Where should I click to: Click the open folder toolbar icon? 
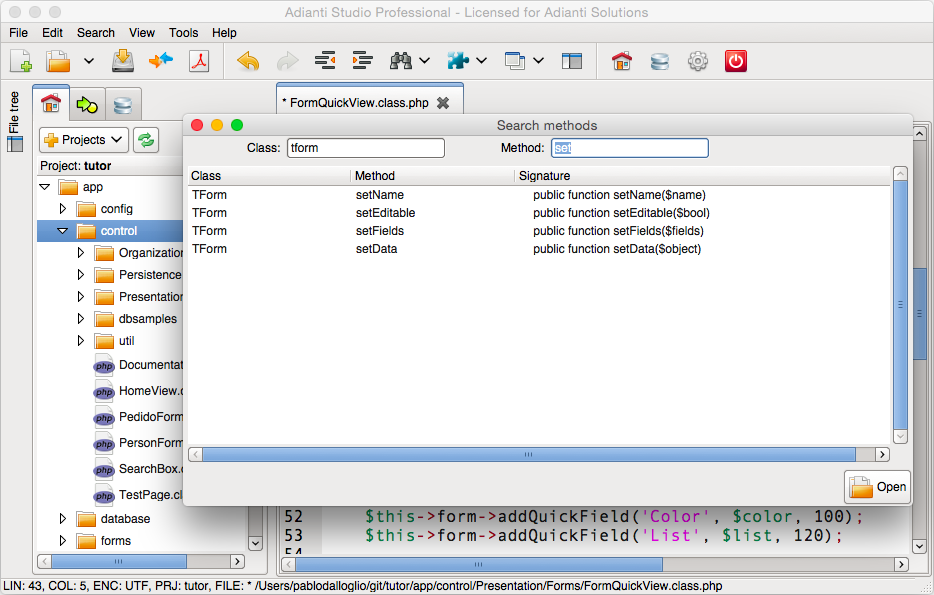[x=58, y=61]
